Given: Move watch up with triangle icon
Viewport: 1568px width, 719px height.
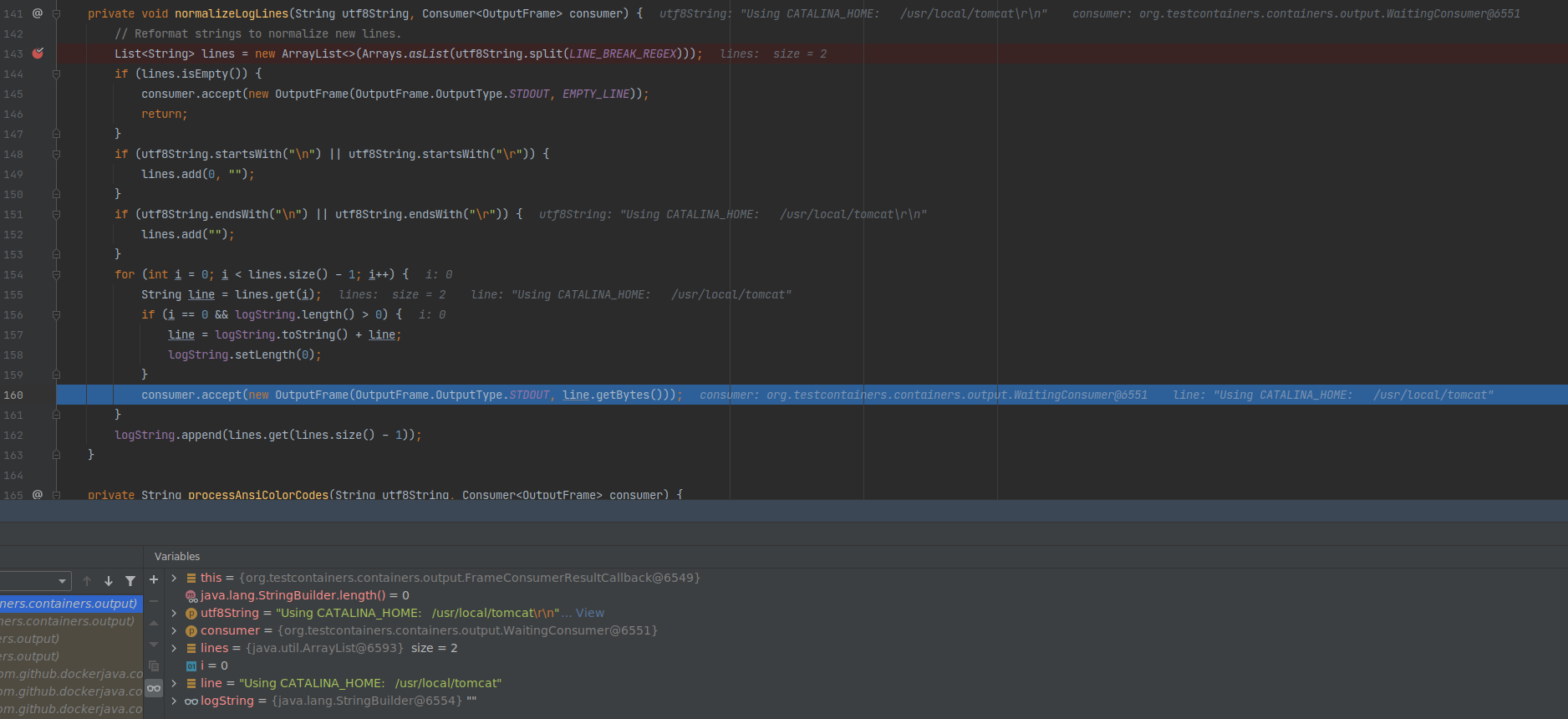Looking at the screenshot, I should [154, 623].
